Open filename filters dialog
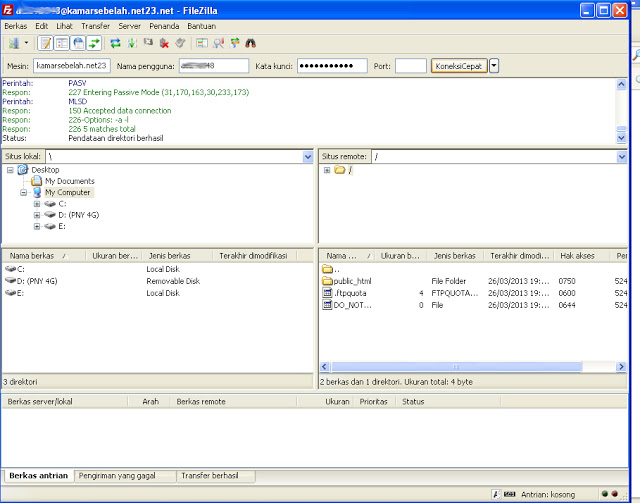Screen dimensions: 640x503 pos(218,43)
